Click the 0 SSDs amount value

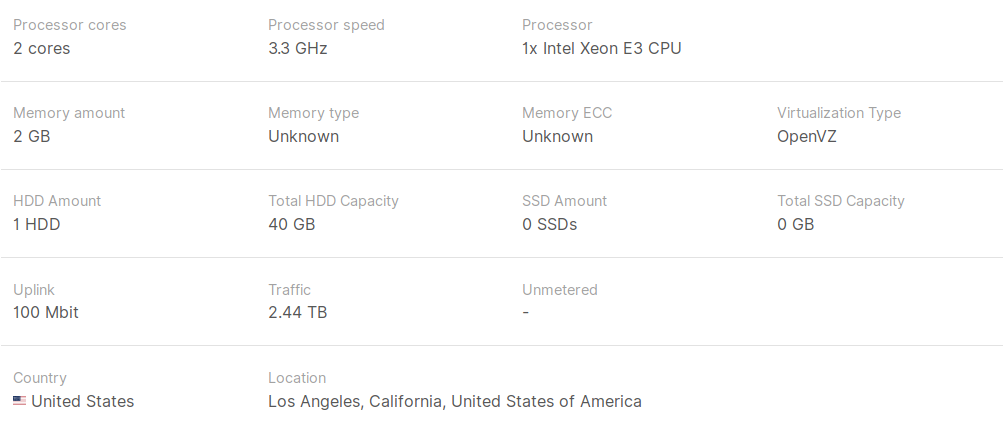[x=549, y=225]
